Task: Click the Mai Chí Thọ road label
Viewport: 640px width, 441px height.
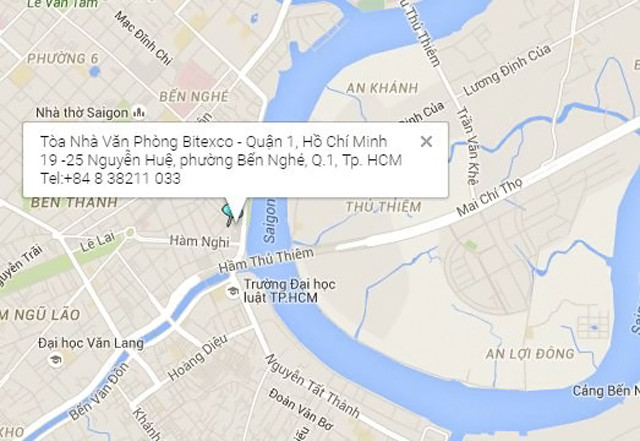Action: click(489, 197)
